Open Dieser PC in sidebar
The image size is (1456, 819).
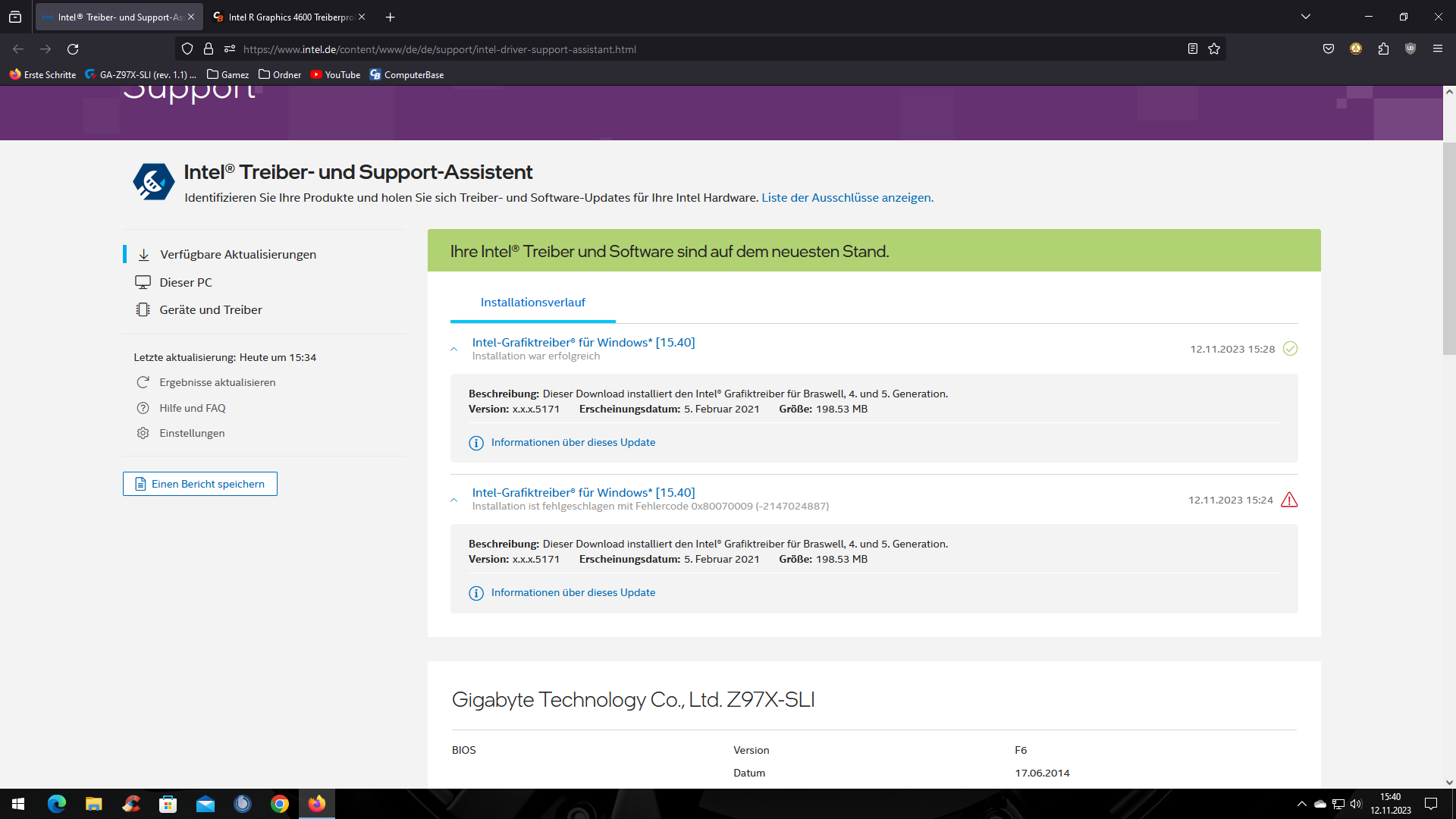tap(186, 282)
